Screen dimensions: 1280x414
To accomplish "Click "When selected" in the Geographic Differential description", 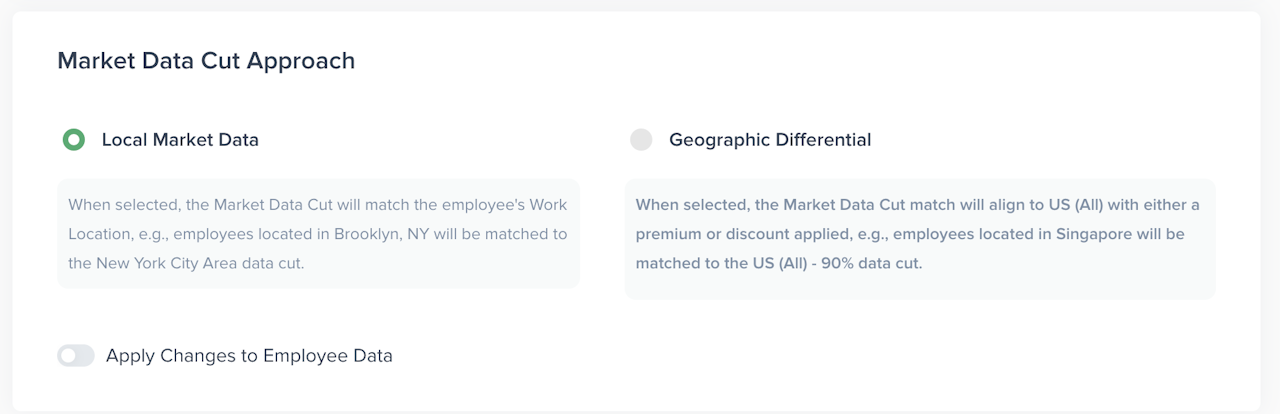I will point(689,205).
